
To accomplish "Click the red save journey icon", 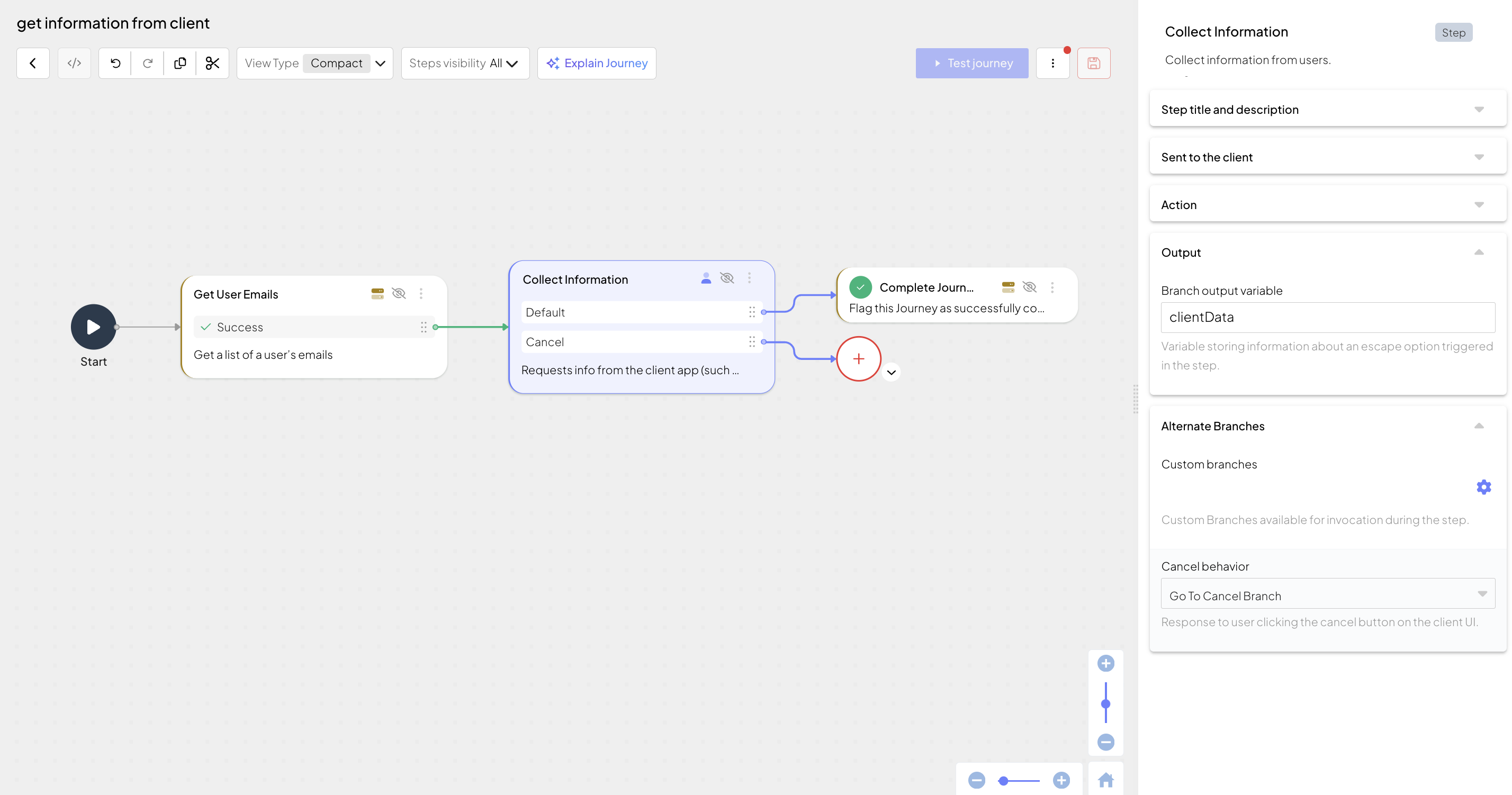I will point(1094,64).
